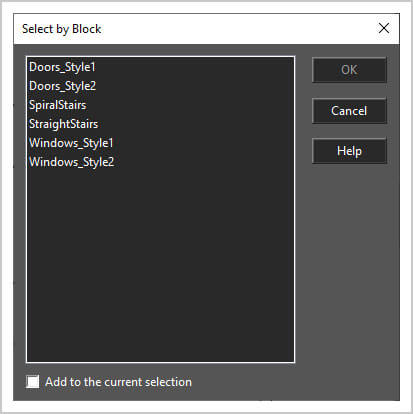Select the Windows_Style1 block
413x414 pixels.
71,143
